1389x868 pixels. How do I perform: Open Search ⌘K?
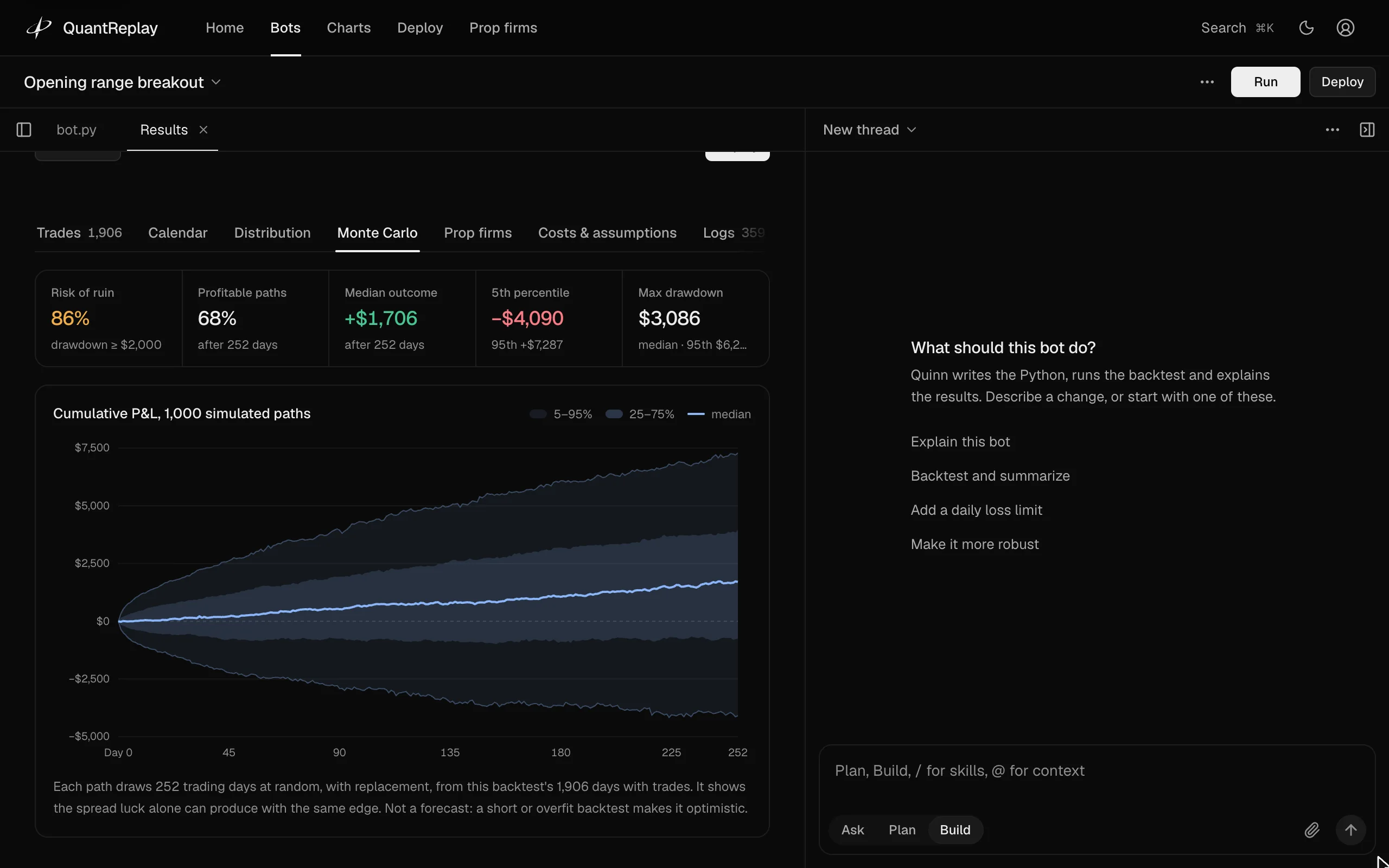[x=1237, y=28]
